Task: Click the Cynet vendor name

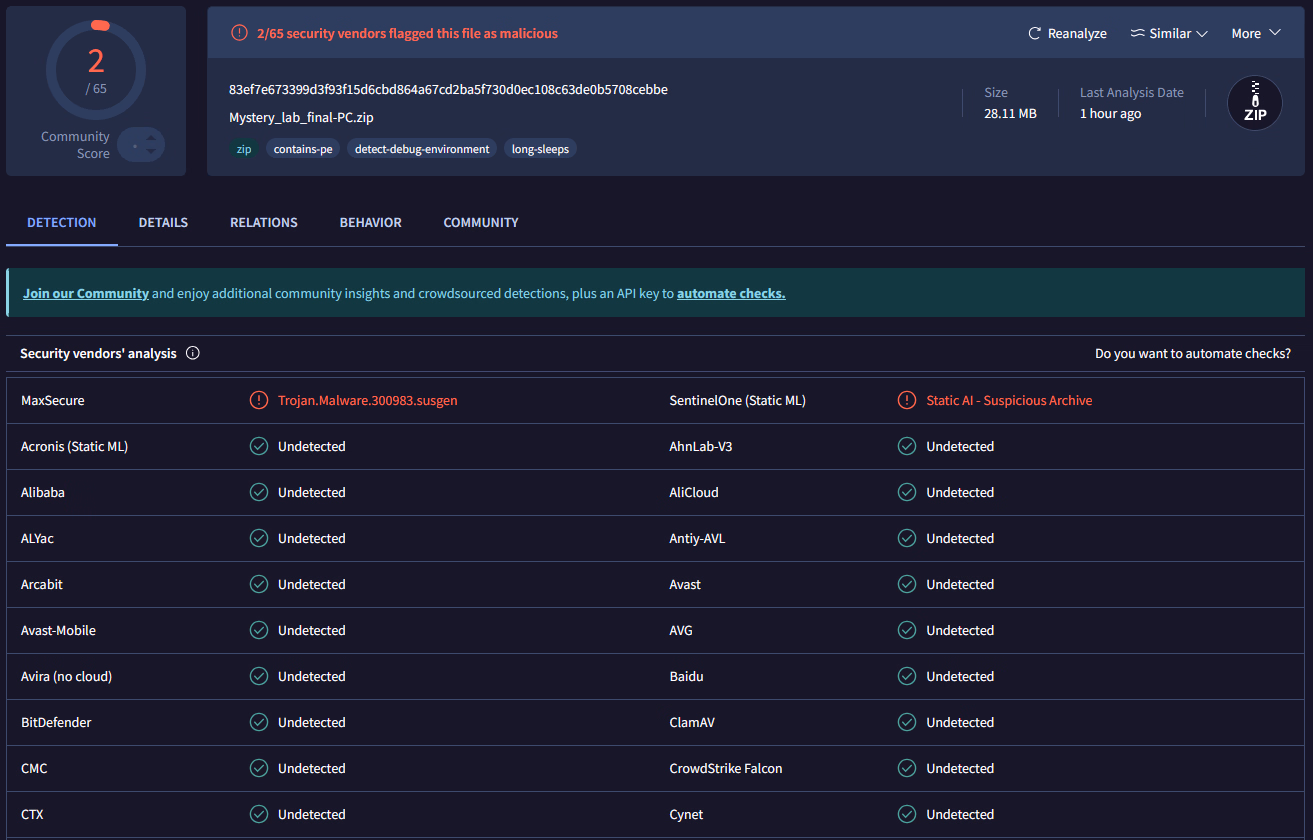Action: [x=686, y=814]
